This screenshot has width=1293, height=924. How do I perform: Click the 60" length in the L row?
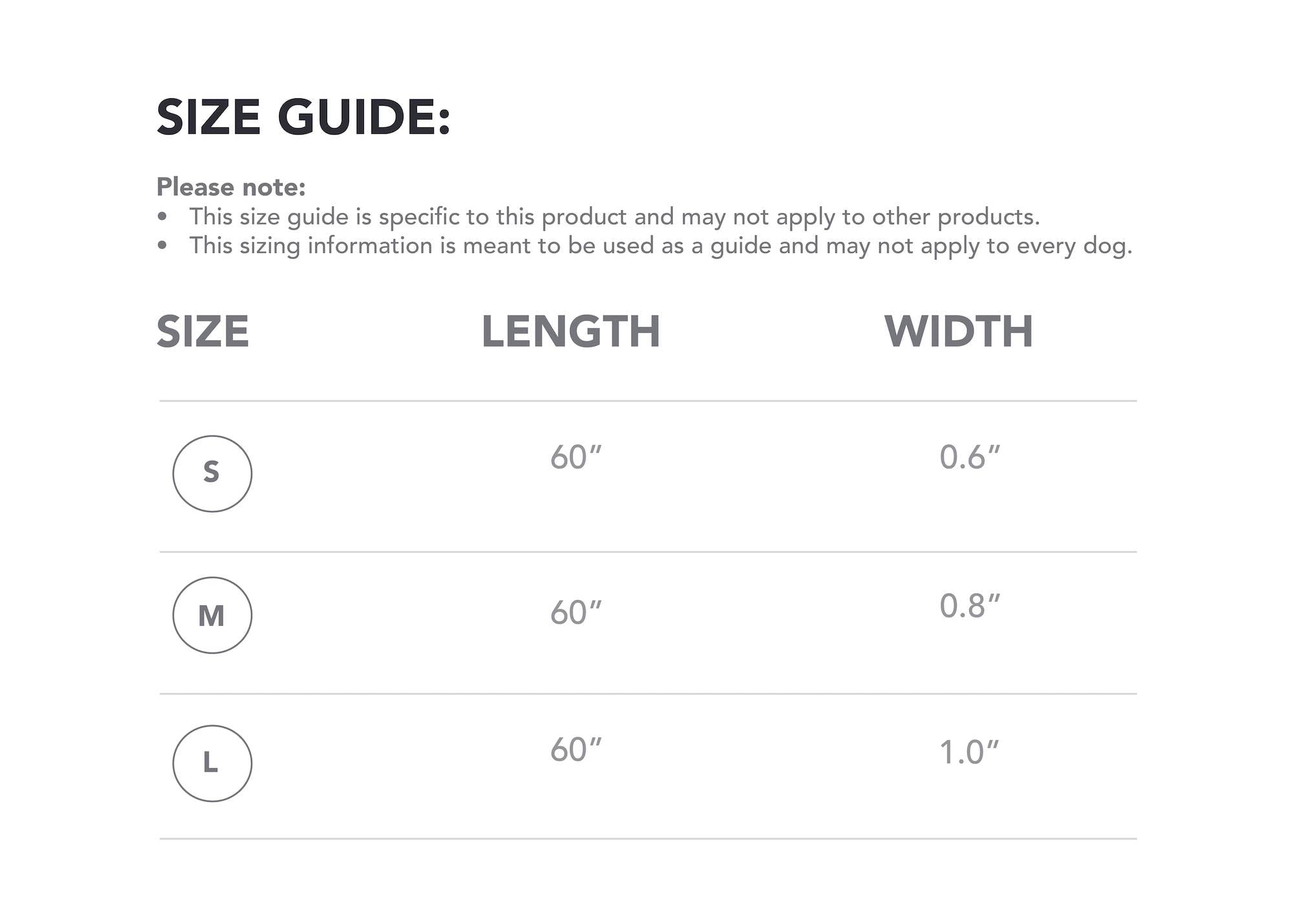pyautogui.click(x=575, y=749)
